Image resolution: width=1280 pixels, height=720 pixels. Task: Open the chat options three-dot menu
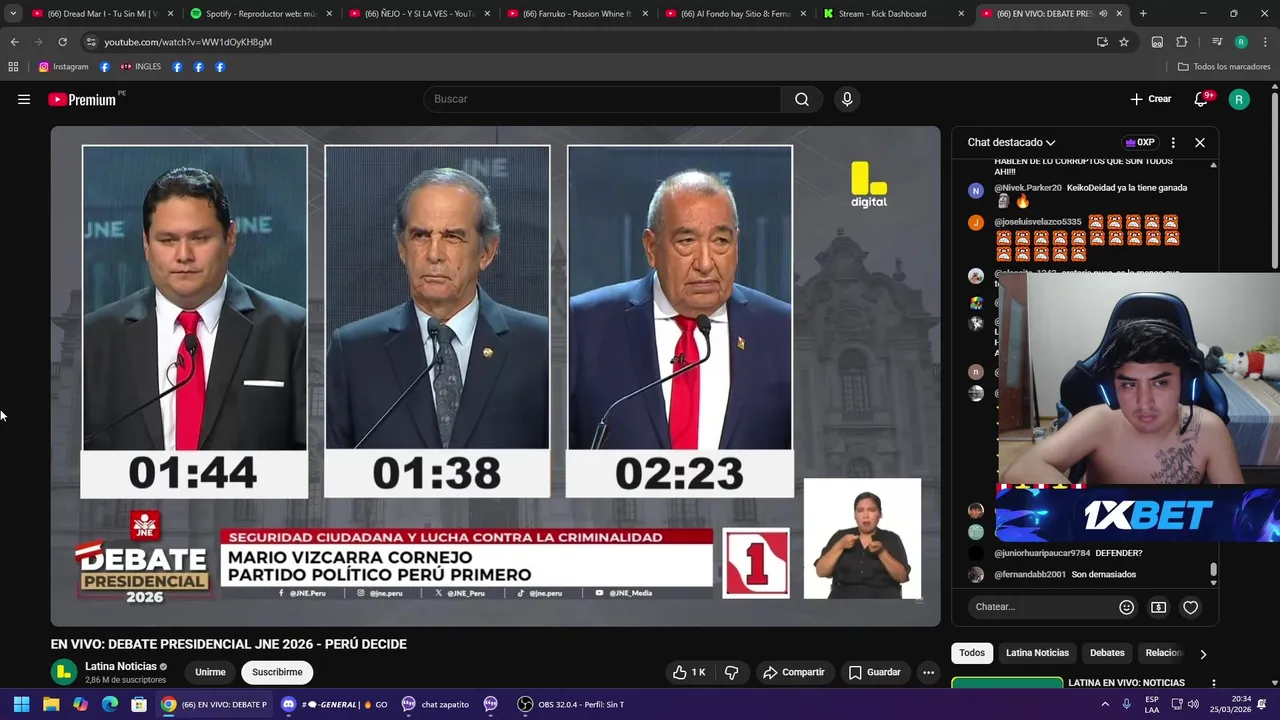coord(1173,142)
